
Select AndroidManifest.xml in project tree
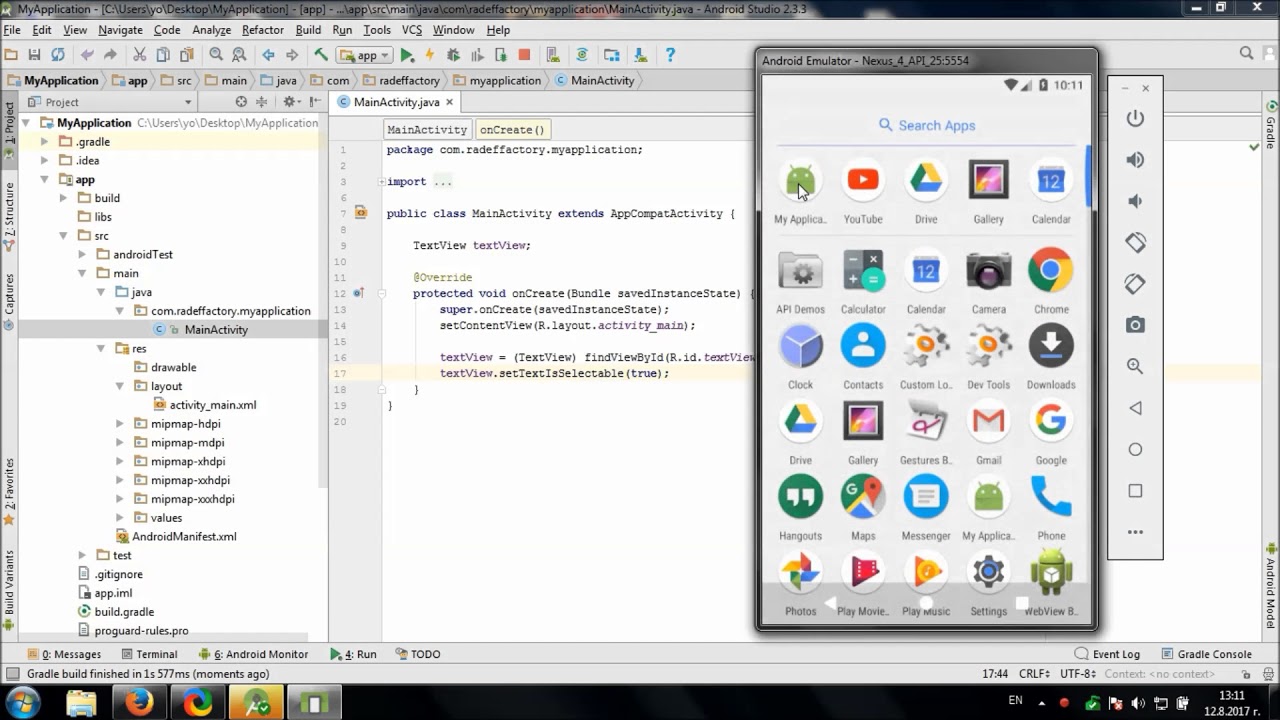tap(184, 537)
